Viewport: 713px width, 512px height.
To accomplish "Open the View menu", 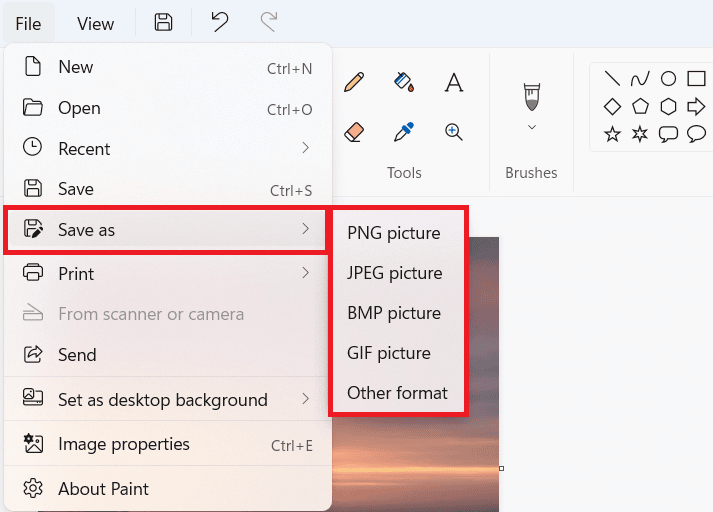I will click(x=95, y=24).
